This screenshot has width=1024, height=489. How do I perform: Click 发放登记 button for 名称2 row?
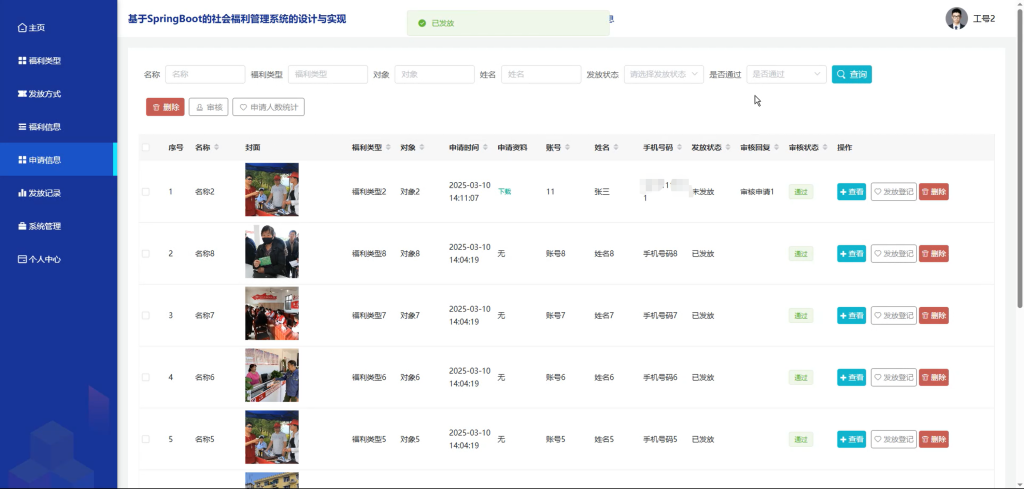(893, 192)
